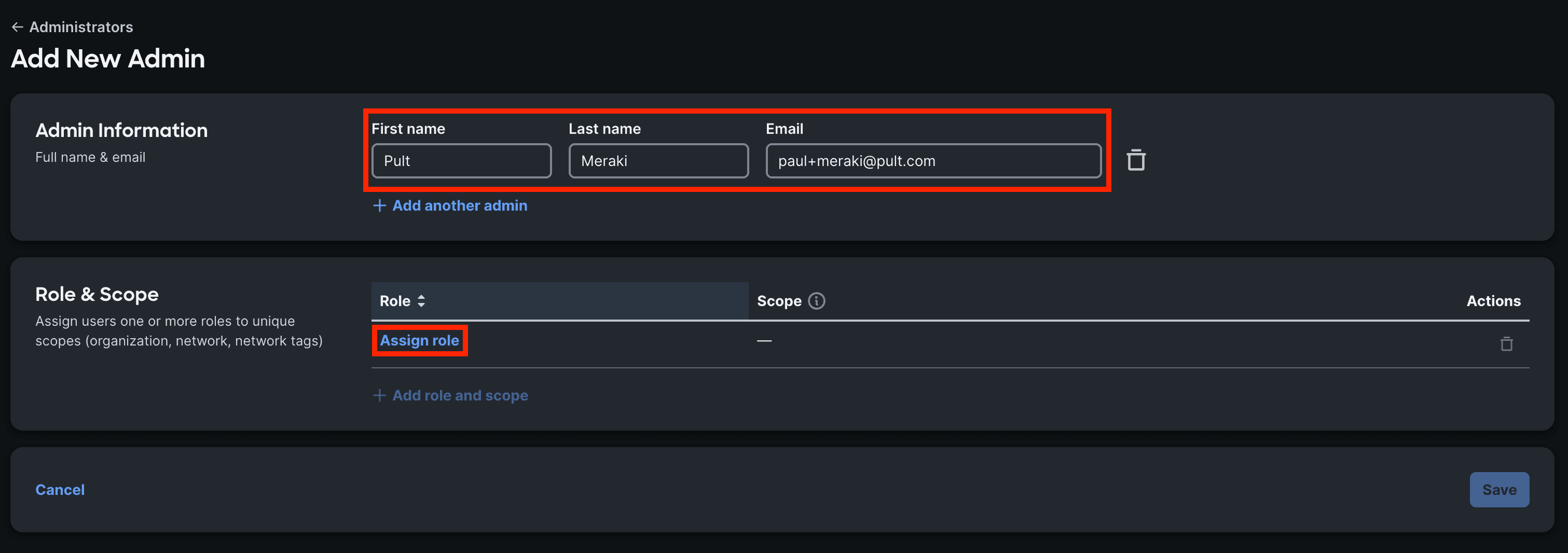Click the Full name & email subtitle

click(90, 157)
